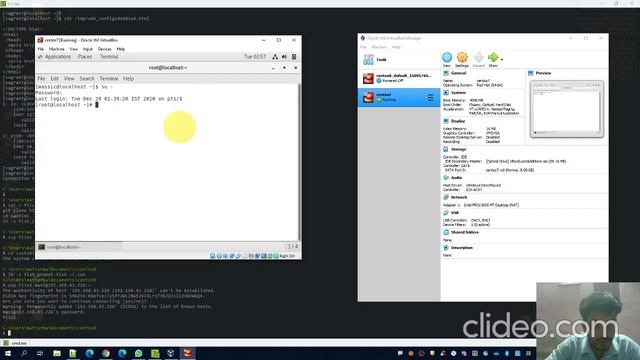
Task: Open the terminal's Search menu
Action: (x=87, y=78)
